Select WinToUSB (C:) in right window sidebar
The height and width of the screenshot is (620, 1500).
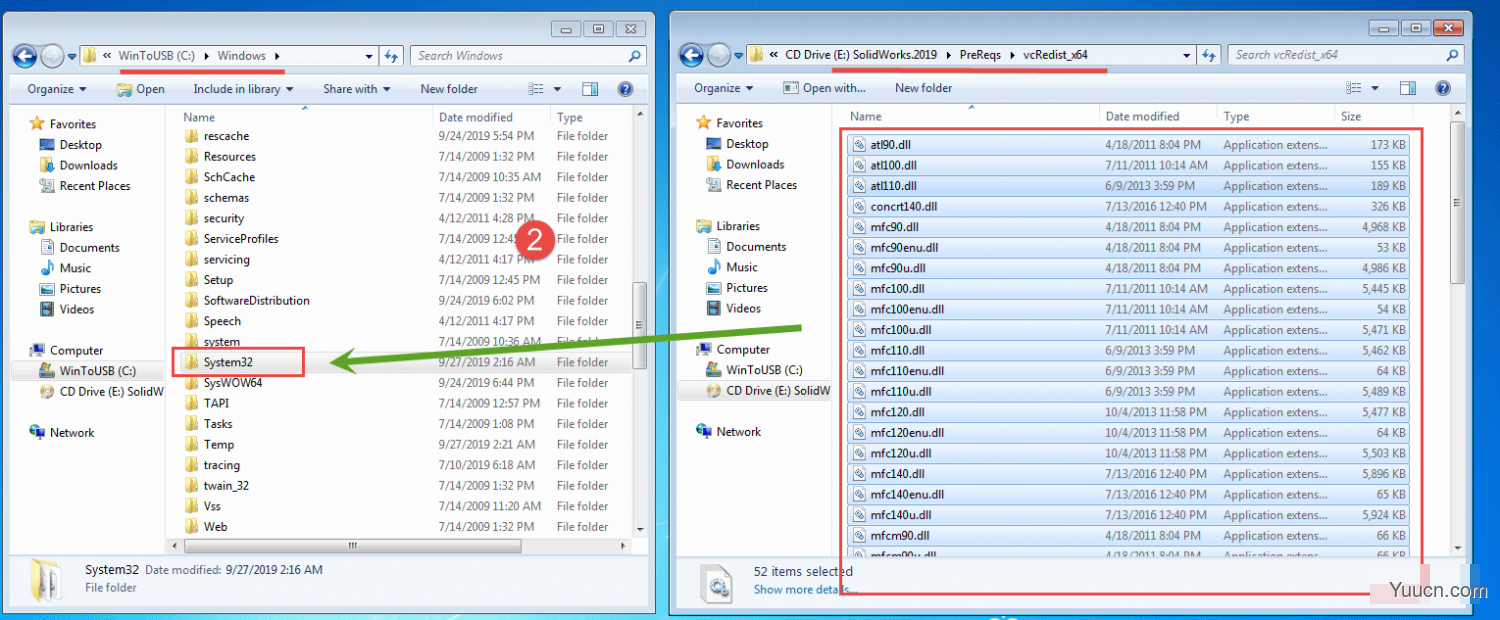coord(755,370)
